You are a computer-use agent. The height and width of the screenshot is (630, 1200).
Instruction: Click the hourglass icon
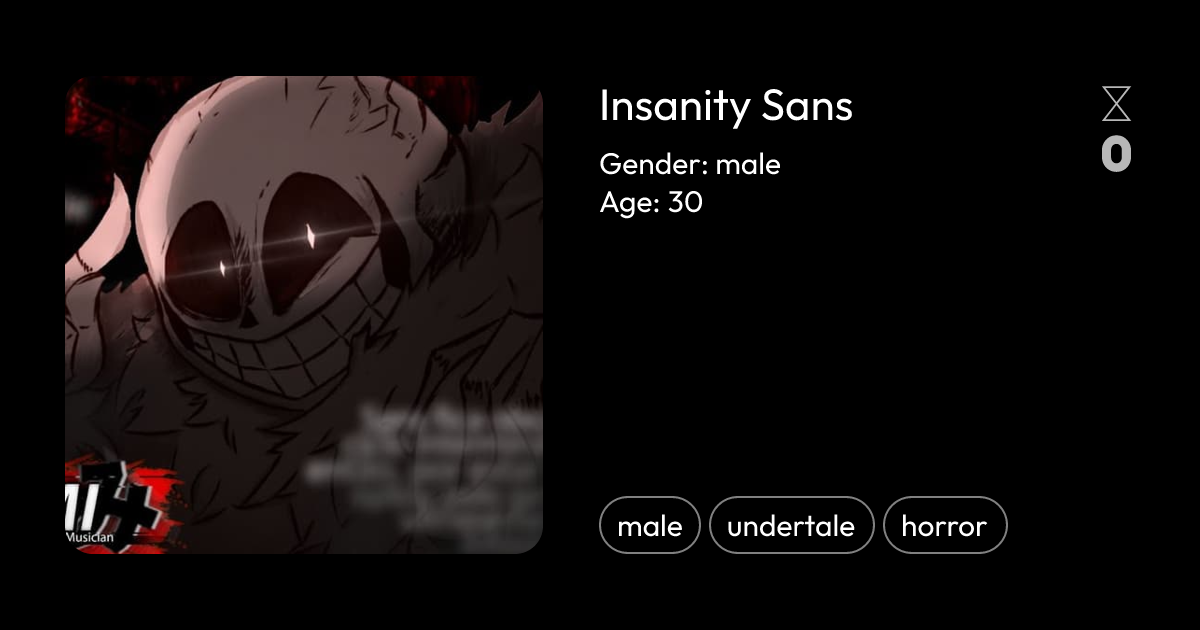point(1116,103)
